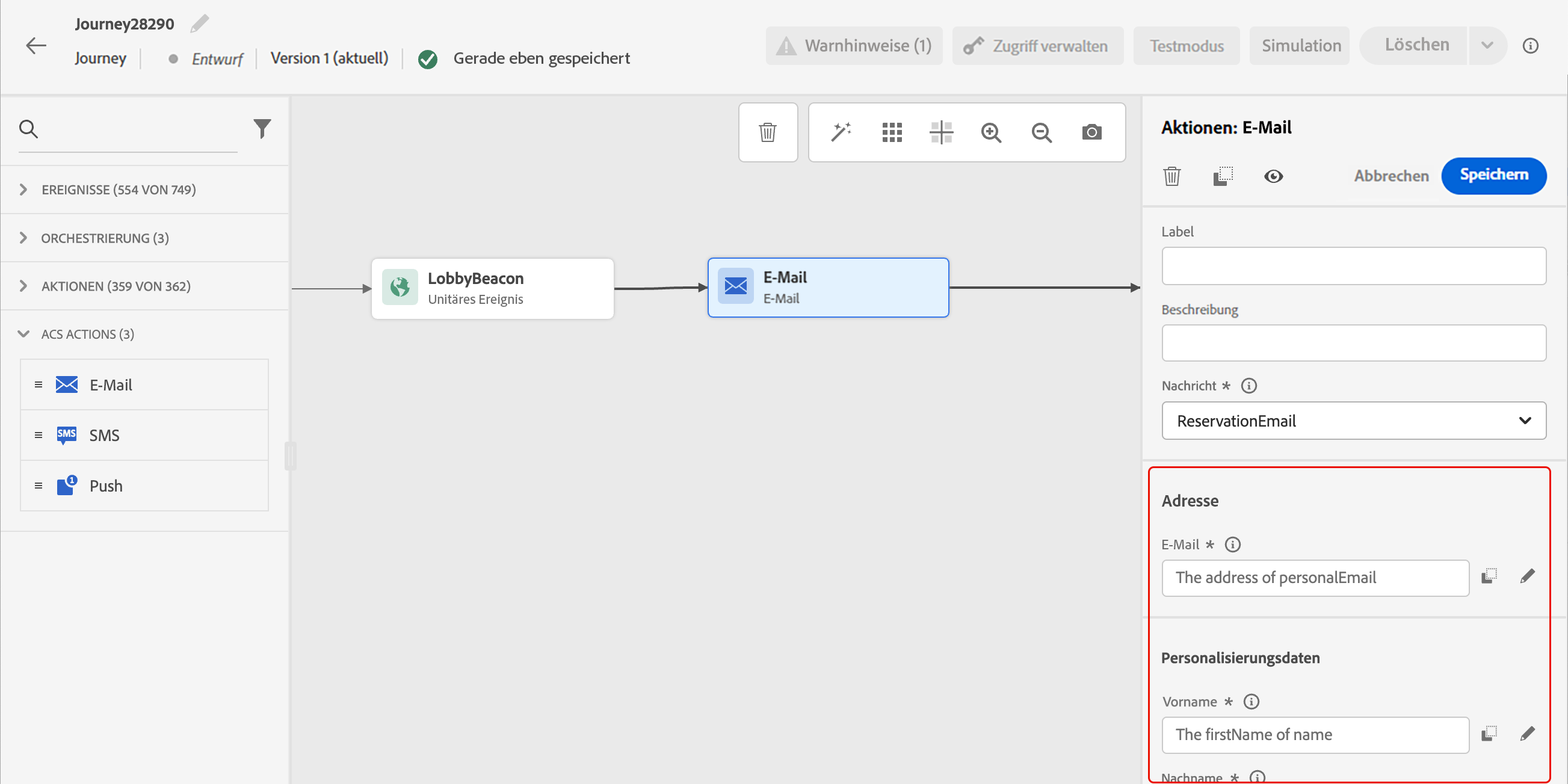Viewport: 1568px width, 784px height.
Task: Click the canvas trash delete icon
Action: click(768, 132)
